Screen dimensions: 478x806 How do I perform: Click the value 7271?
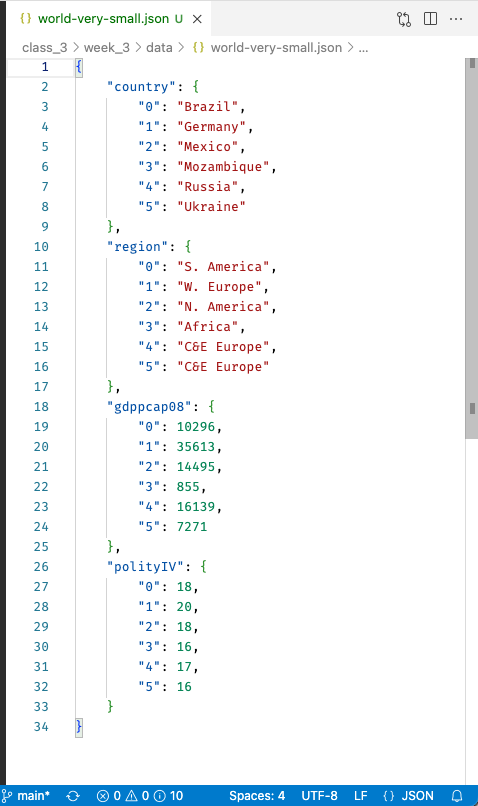click(x=192, y=527)
